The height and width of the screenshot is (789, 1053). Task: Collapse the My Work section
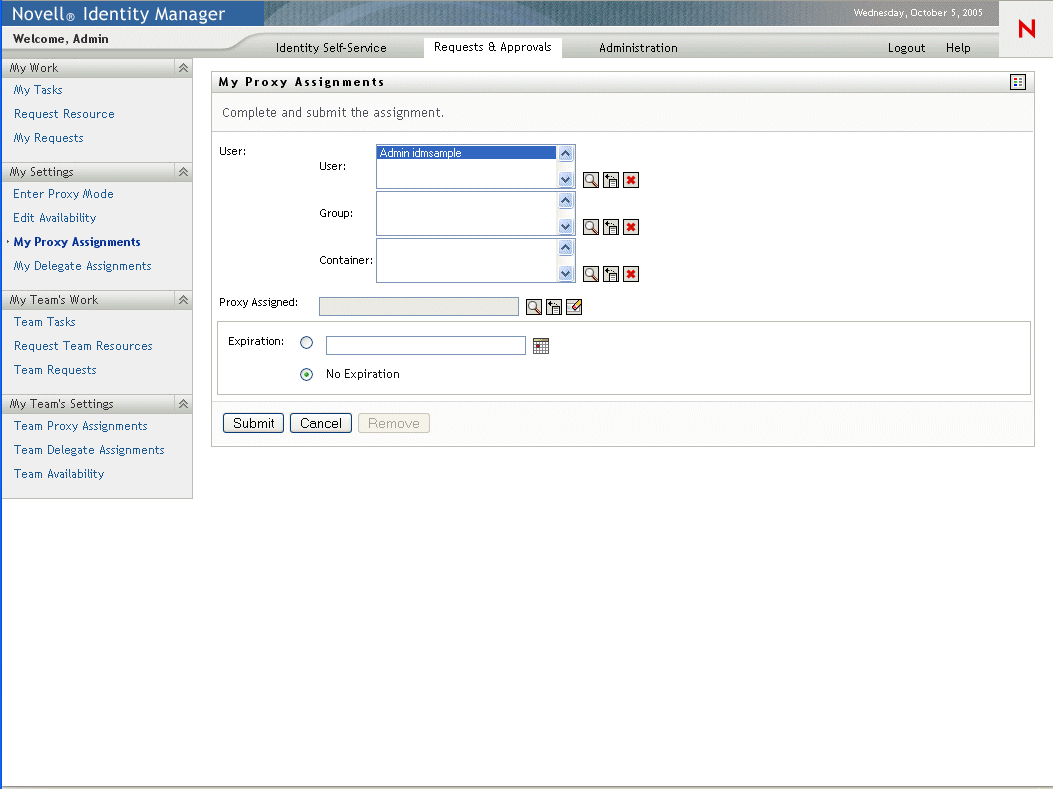[183, 68]
